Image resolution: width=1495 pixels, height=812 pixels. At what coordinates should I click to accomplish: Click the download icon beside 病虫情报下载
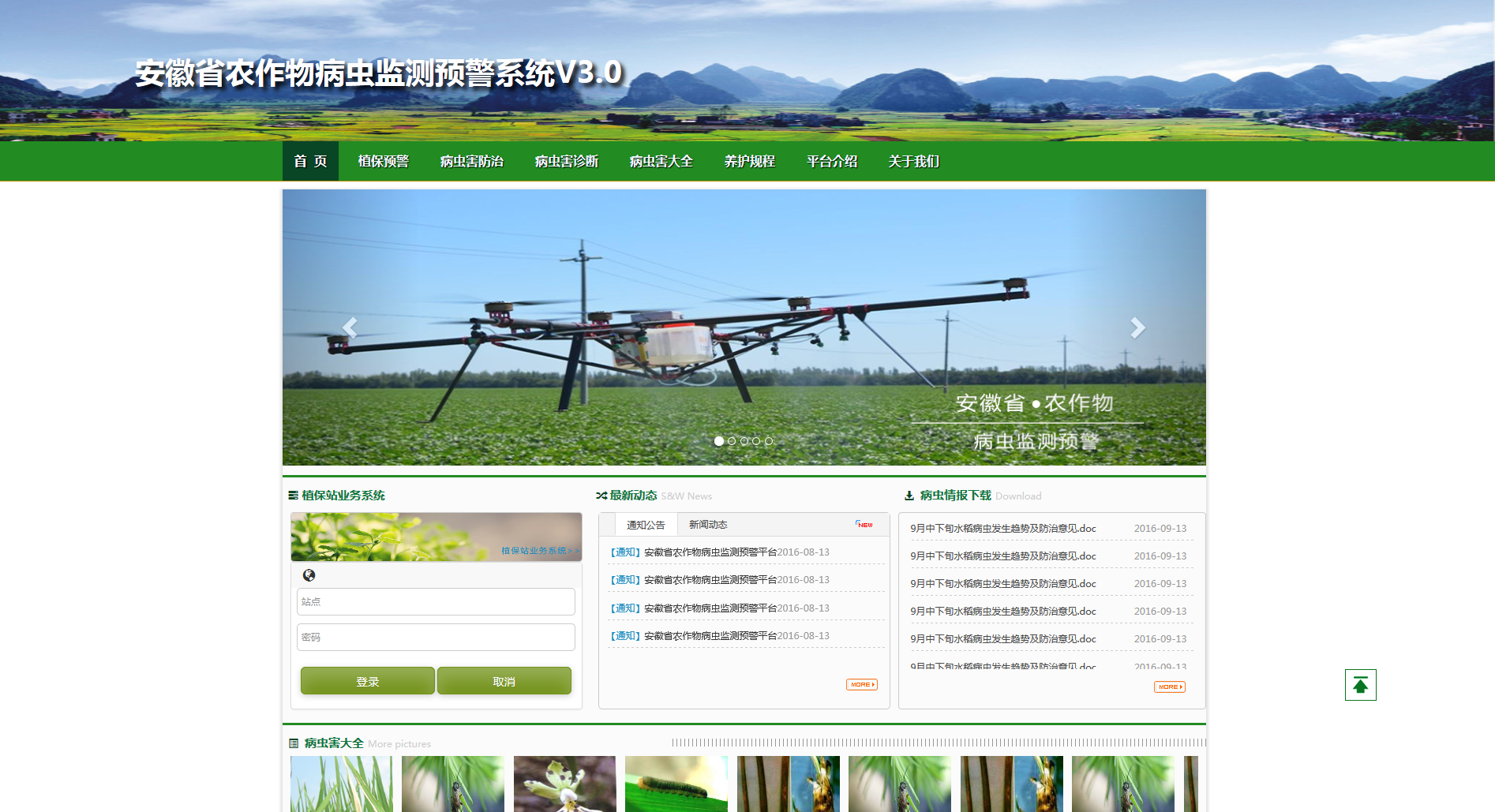click(909, 496)
